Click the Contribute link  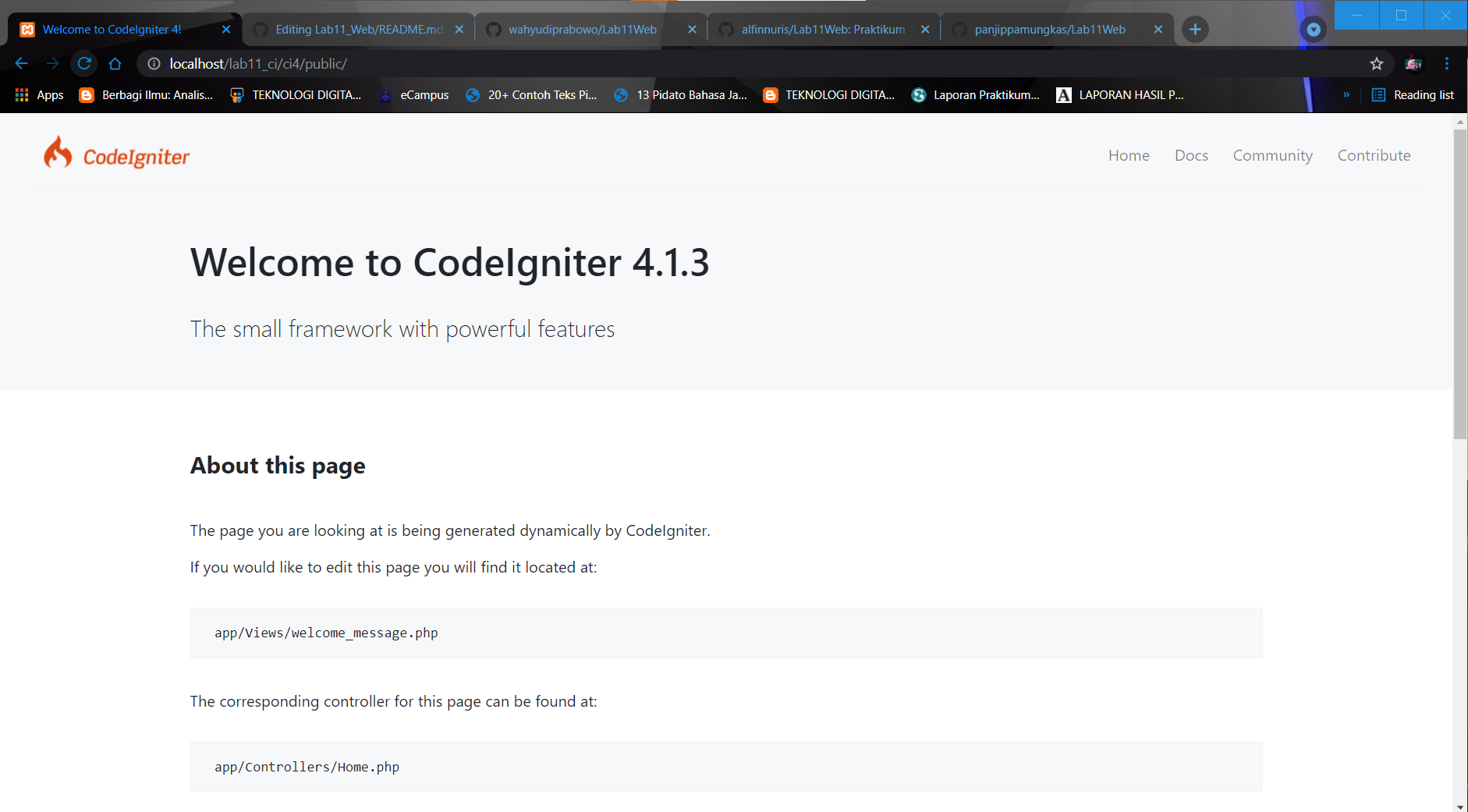(1374, 155)
